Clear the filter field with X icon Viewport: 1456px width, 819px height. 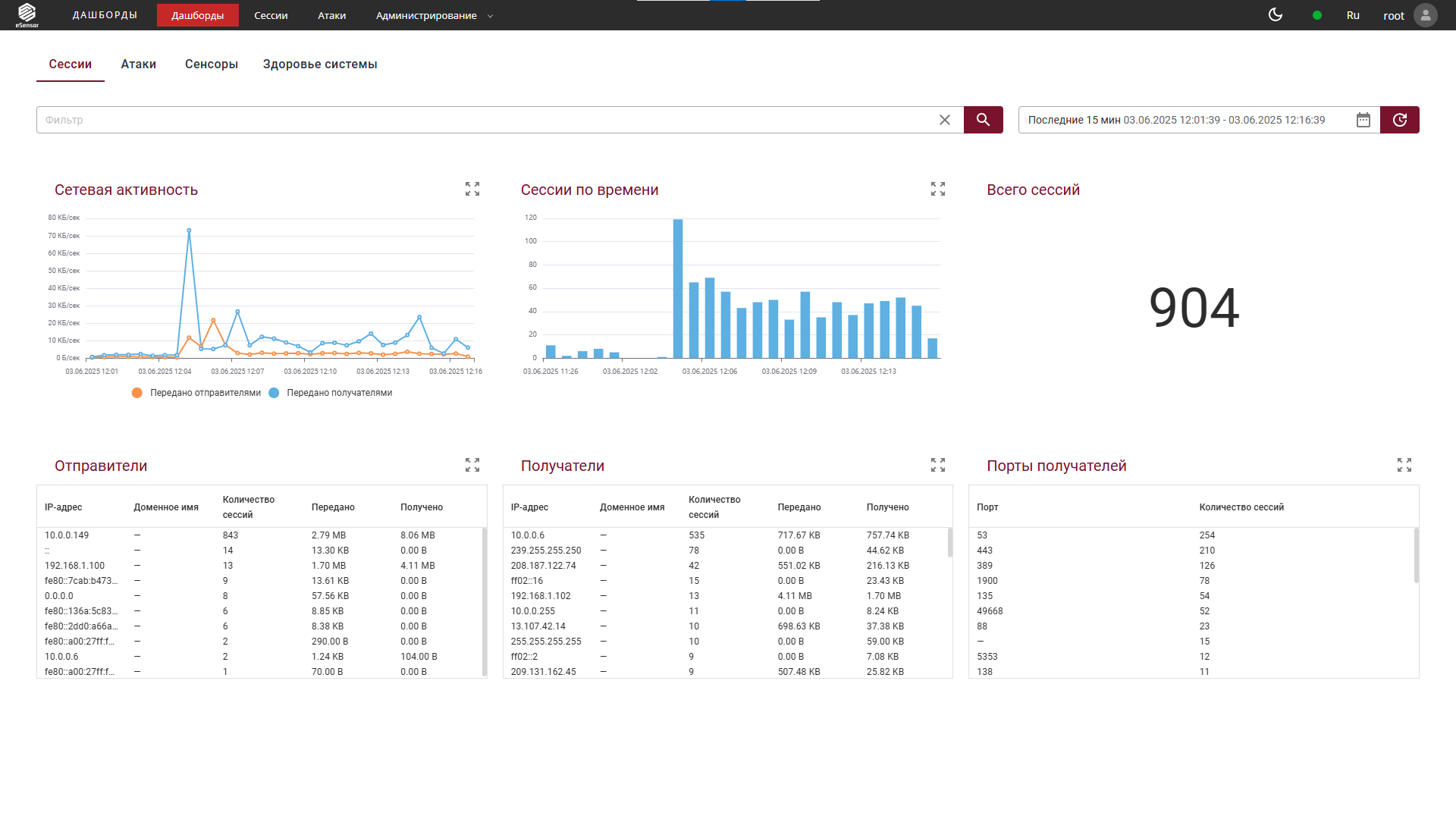point(945,120)
